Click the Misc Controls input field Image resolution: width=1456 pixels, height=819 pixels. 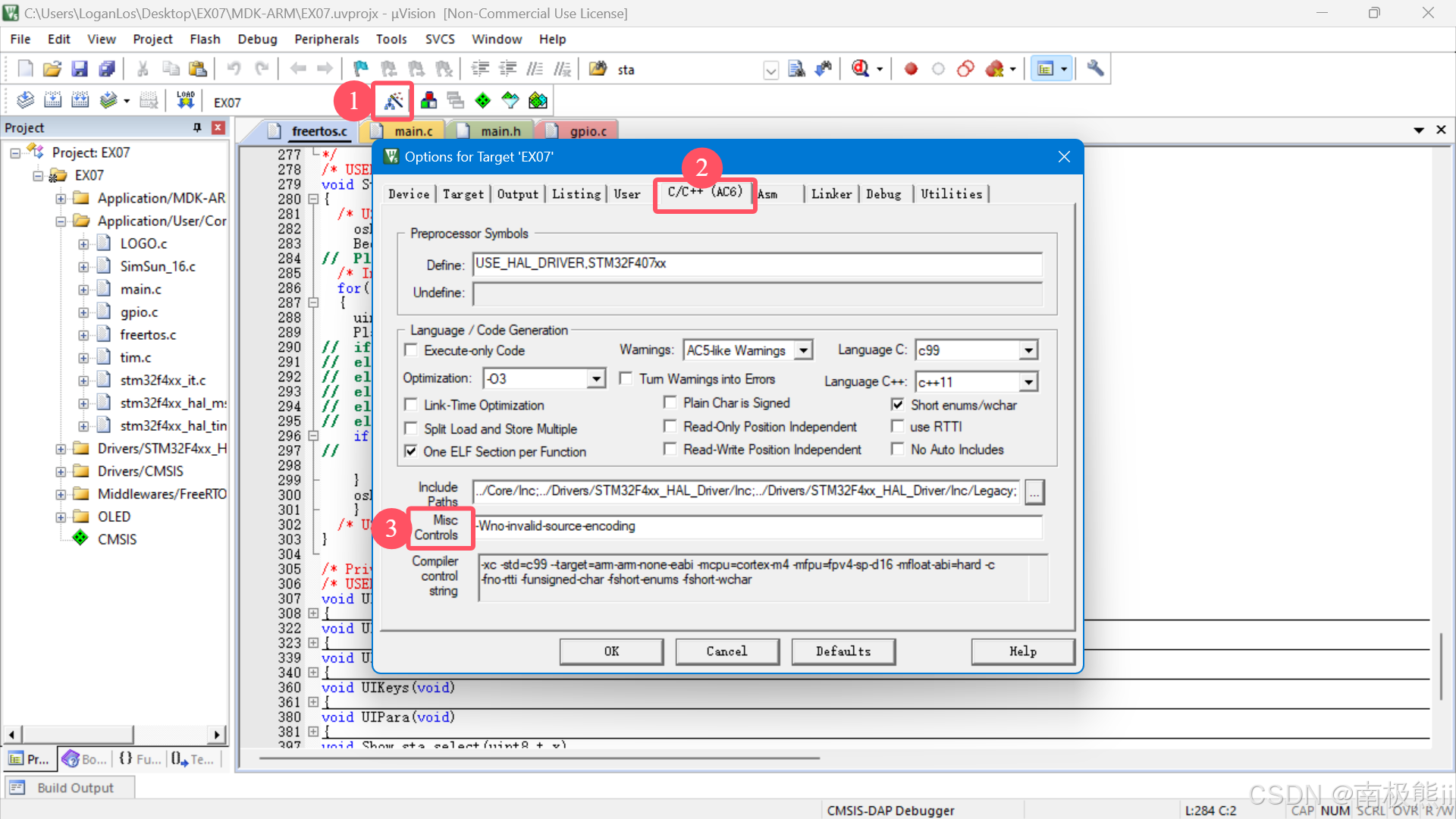[758, 526]
